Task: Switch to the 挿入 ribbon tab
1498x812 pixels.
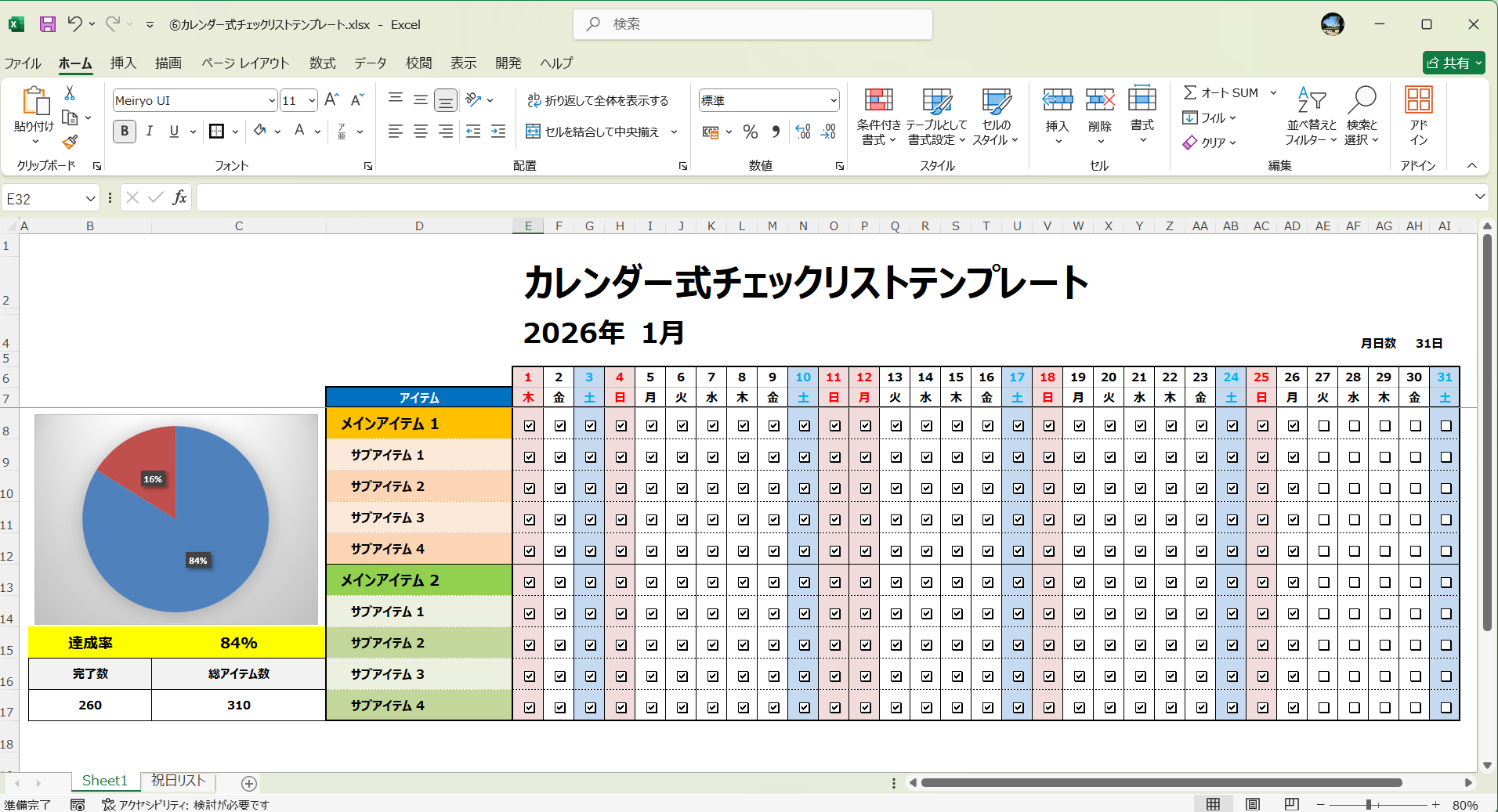Action: (122, 63)
